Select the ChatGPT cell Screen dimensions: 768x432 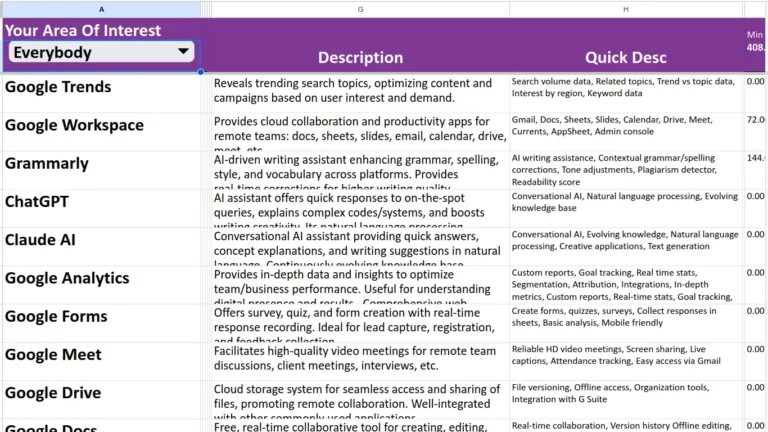point(101,208)
